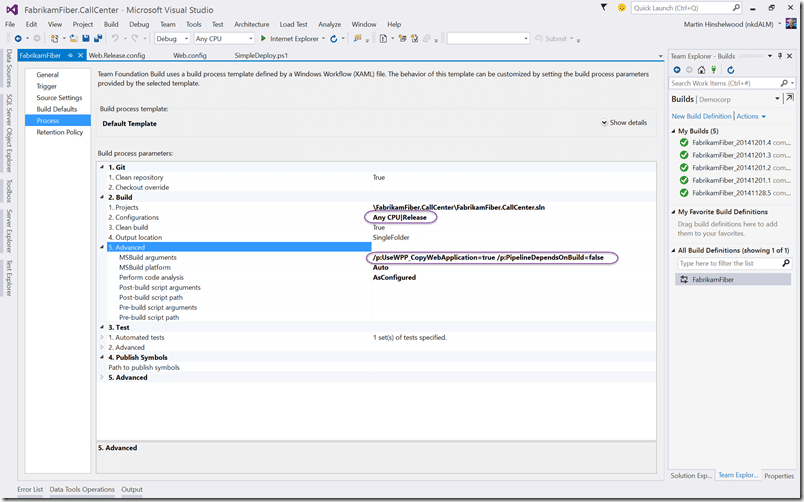Viewport: 804px width, 502px height.
Task: Collapse My Favorite Build Definitions group
Action: [673, 212]
